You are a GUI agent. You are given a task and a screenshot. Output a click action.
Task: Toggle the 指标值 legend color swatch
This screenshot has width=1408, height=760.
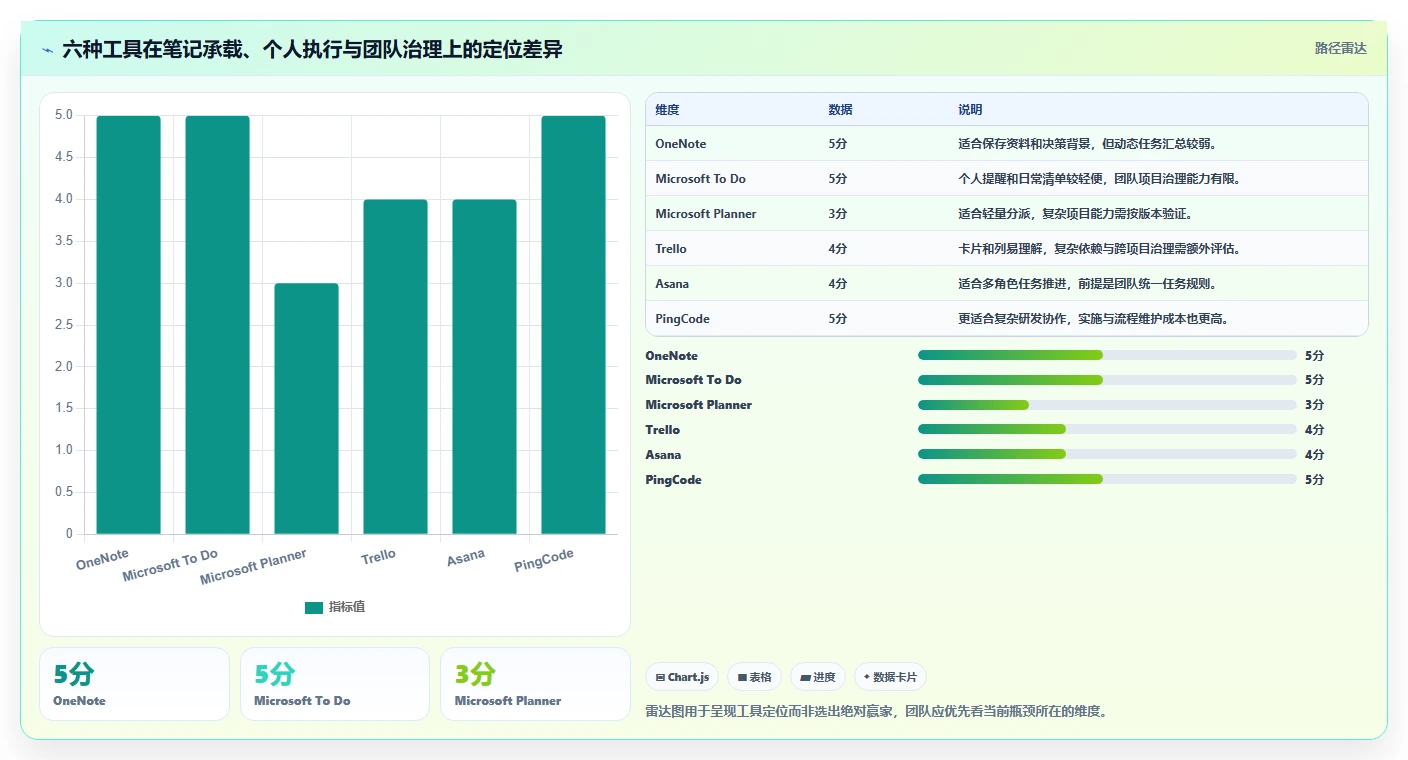(x=314, y=607)
